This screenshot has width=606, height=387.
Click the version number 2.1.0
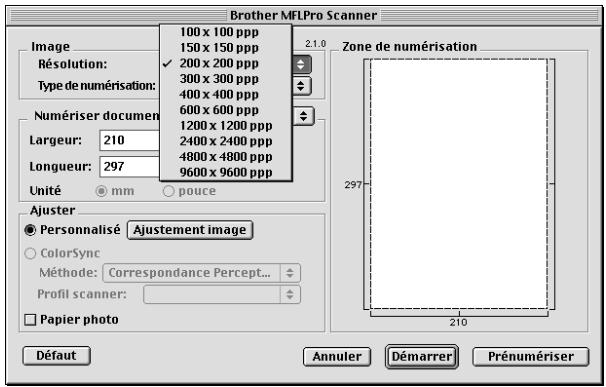pos(315,44)
